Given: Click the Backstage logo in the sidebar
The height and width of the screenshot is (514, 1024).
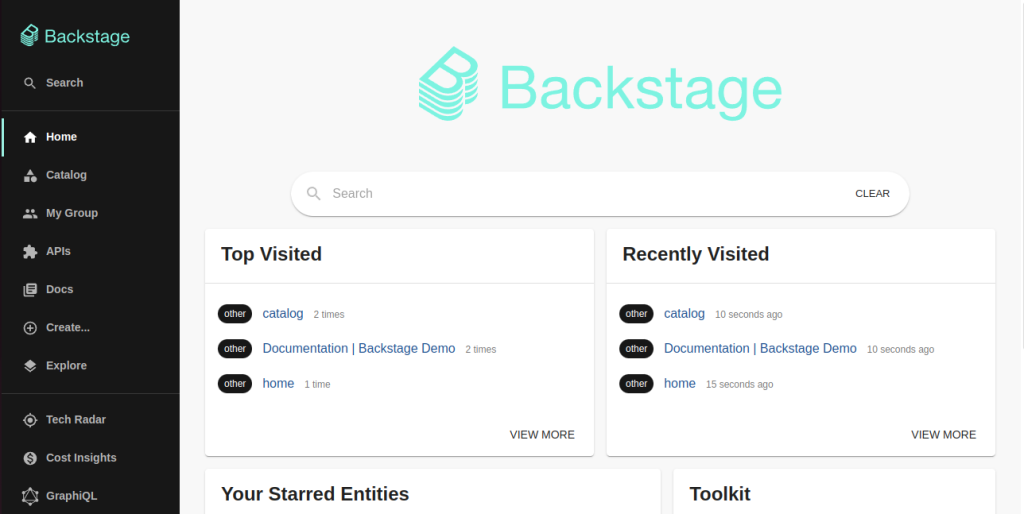Looking at the screenshot, I should pos(75,36).
